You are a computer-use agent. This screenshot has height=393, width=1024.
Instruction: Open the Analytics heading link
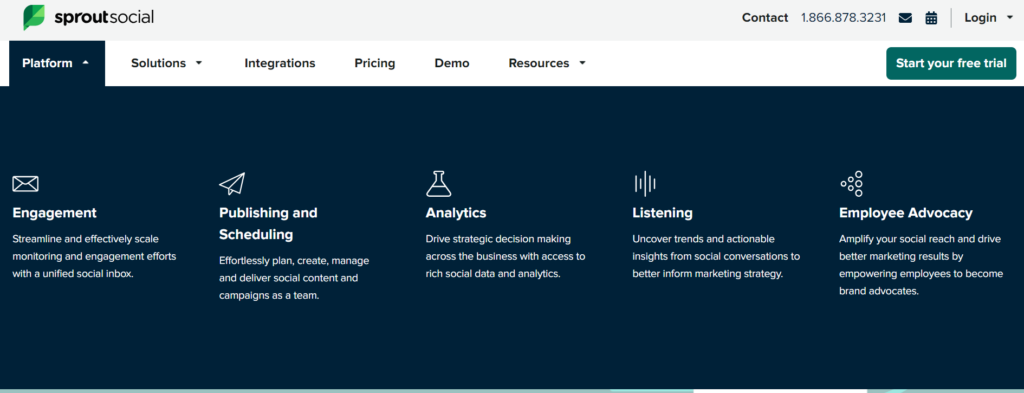point(456,213)
